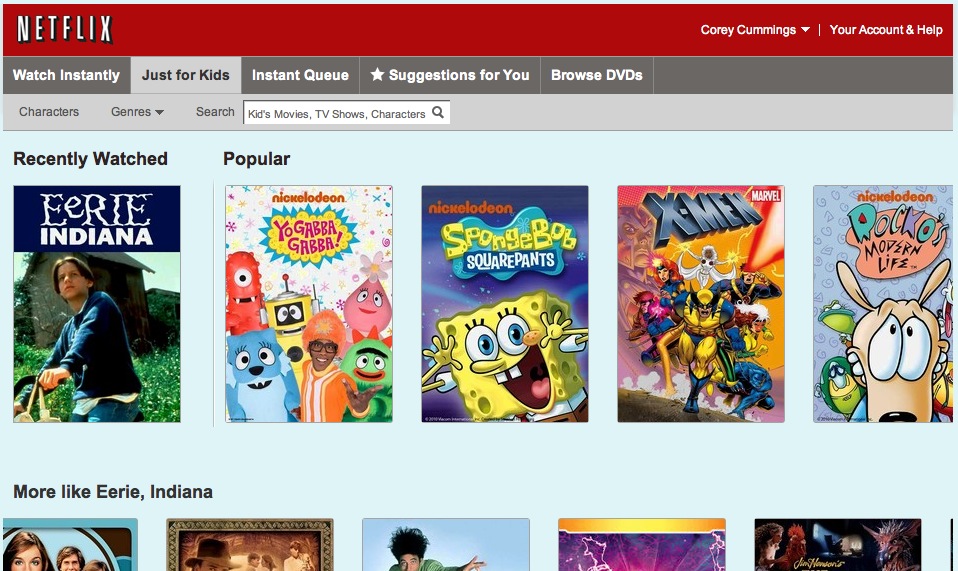This screenshot has height=571, width=958.
Task: Focus the kids search input field
Action: click(346, 112)
